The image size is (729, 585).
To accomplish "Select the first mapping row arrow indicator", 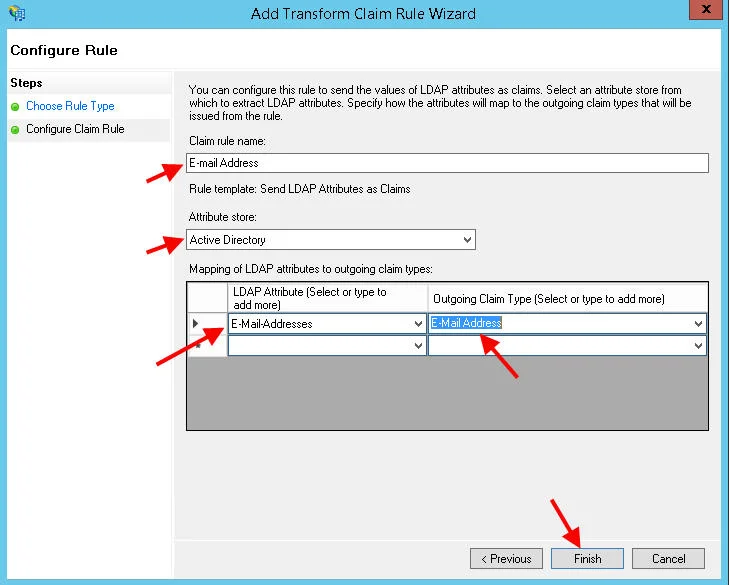I will (x=195, y=323).
